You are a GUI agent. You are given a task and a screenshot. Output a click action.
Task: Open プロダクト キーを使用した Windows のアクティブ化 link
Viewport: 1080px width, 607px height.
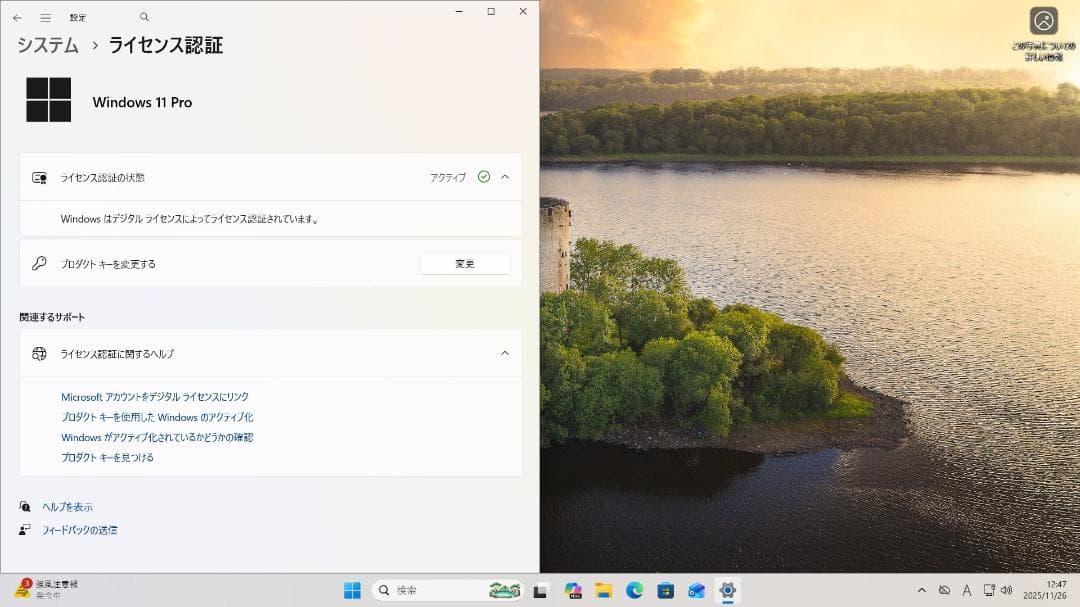157,417
